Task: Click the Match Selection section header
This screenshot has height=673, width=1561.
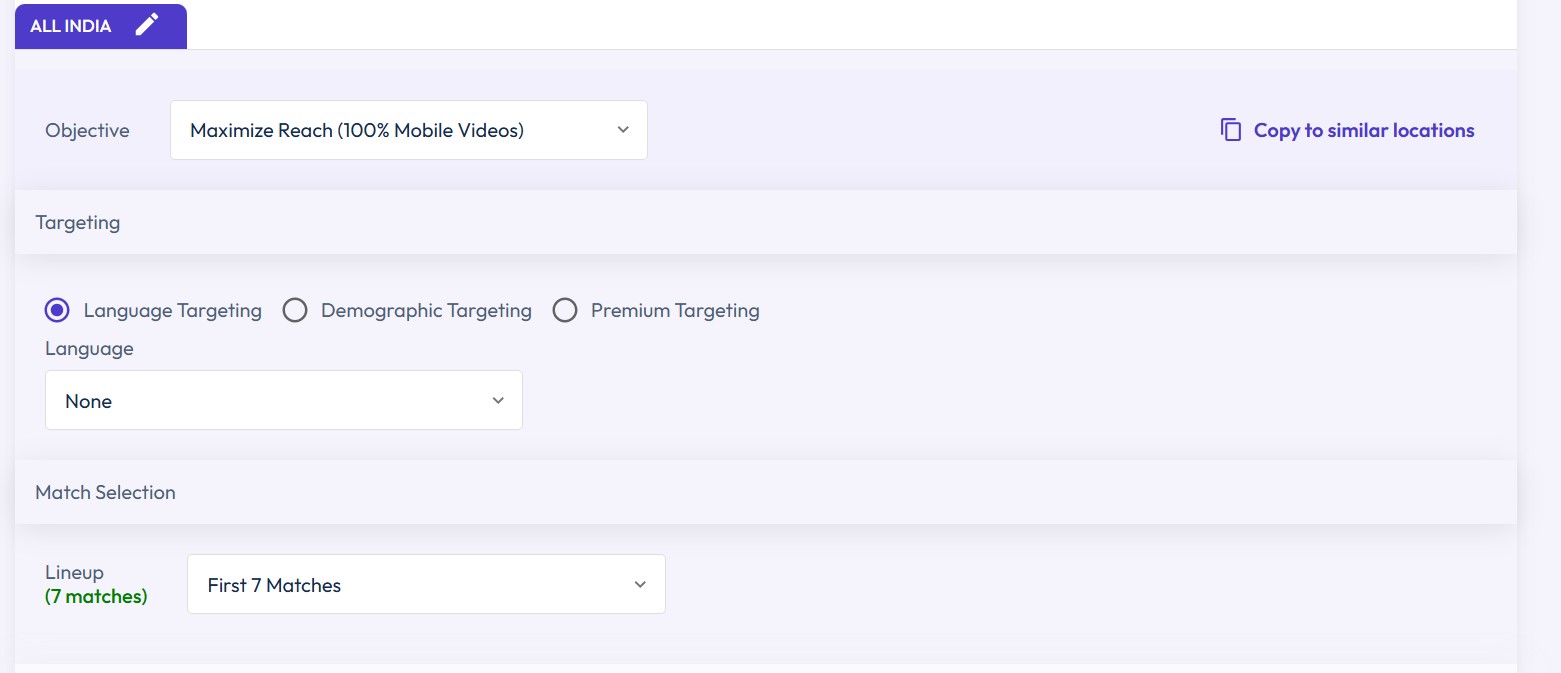Action: [x=105, y=492]
